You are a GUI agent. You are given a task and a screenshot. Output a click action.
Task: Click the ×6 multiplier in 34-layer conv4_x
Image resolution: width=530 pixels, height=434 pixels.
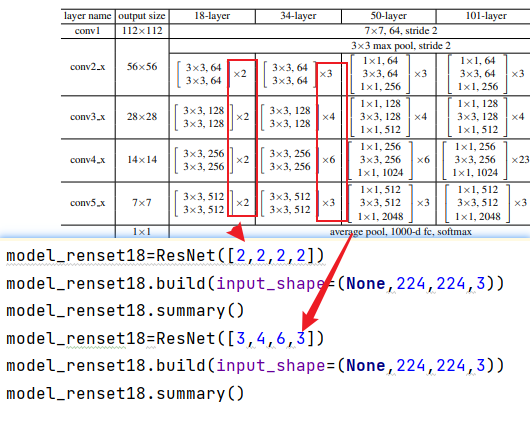[329, 160]
